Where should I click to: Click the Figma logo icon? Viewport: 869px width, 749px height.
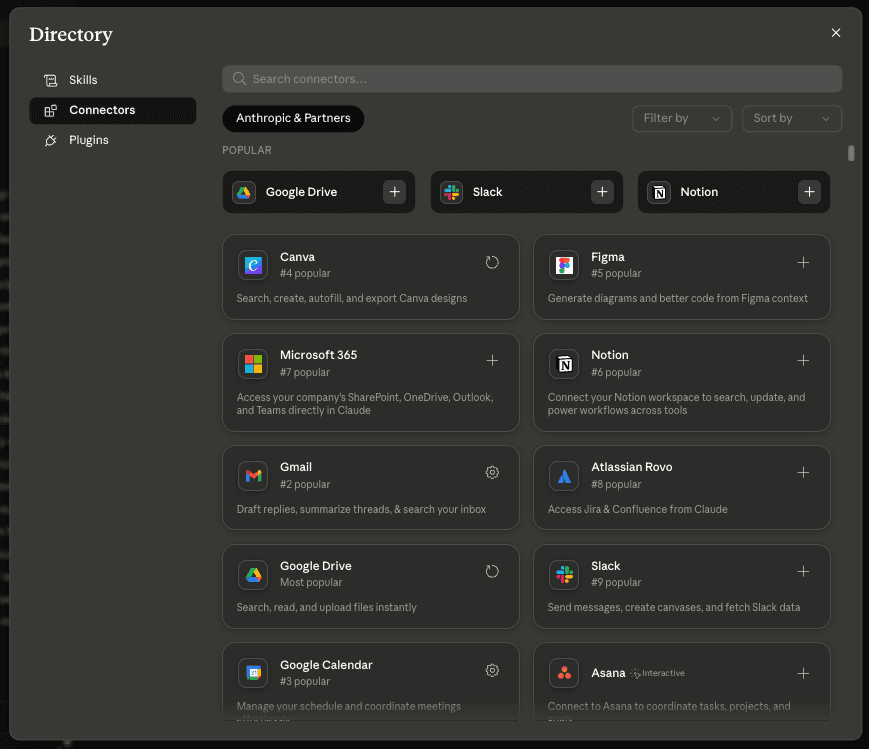(564, 265)
